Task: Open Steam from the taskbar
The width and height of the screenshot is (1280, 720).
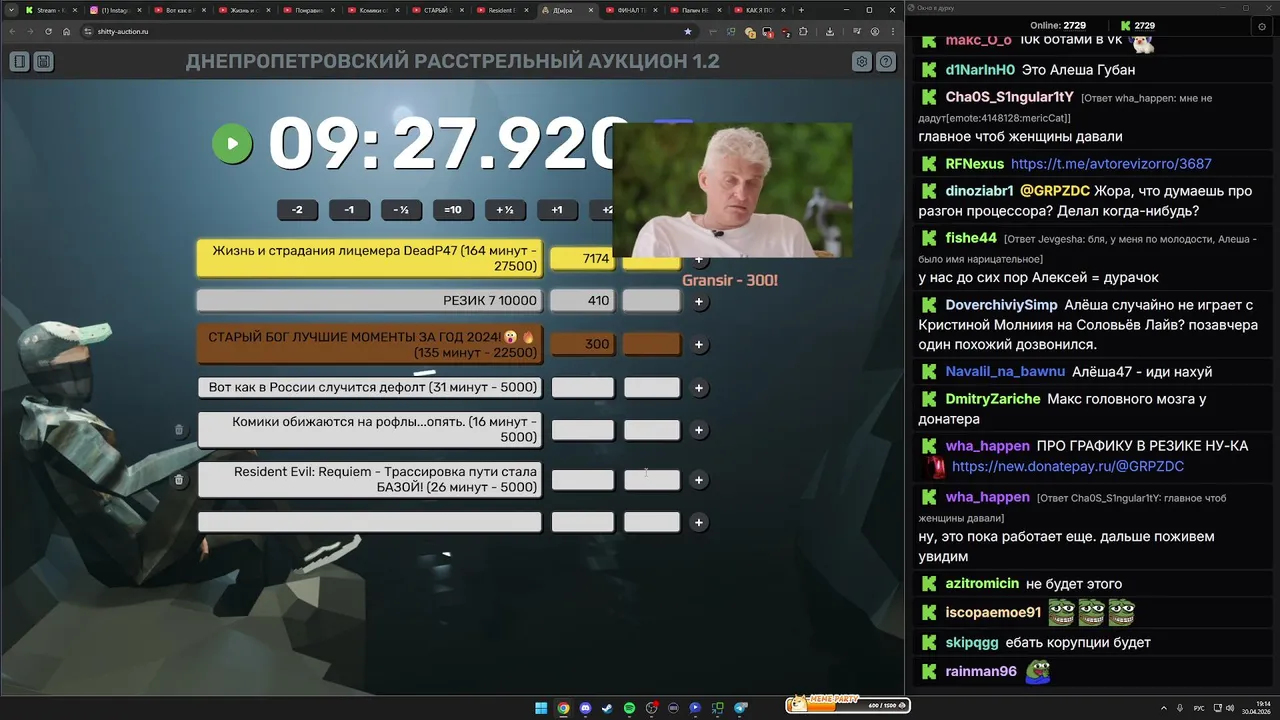Action: tap(607, 708)
